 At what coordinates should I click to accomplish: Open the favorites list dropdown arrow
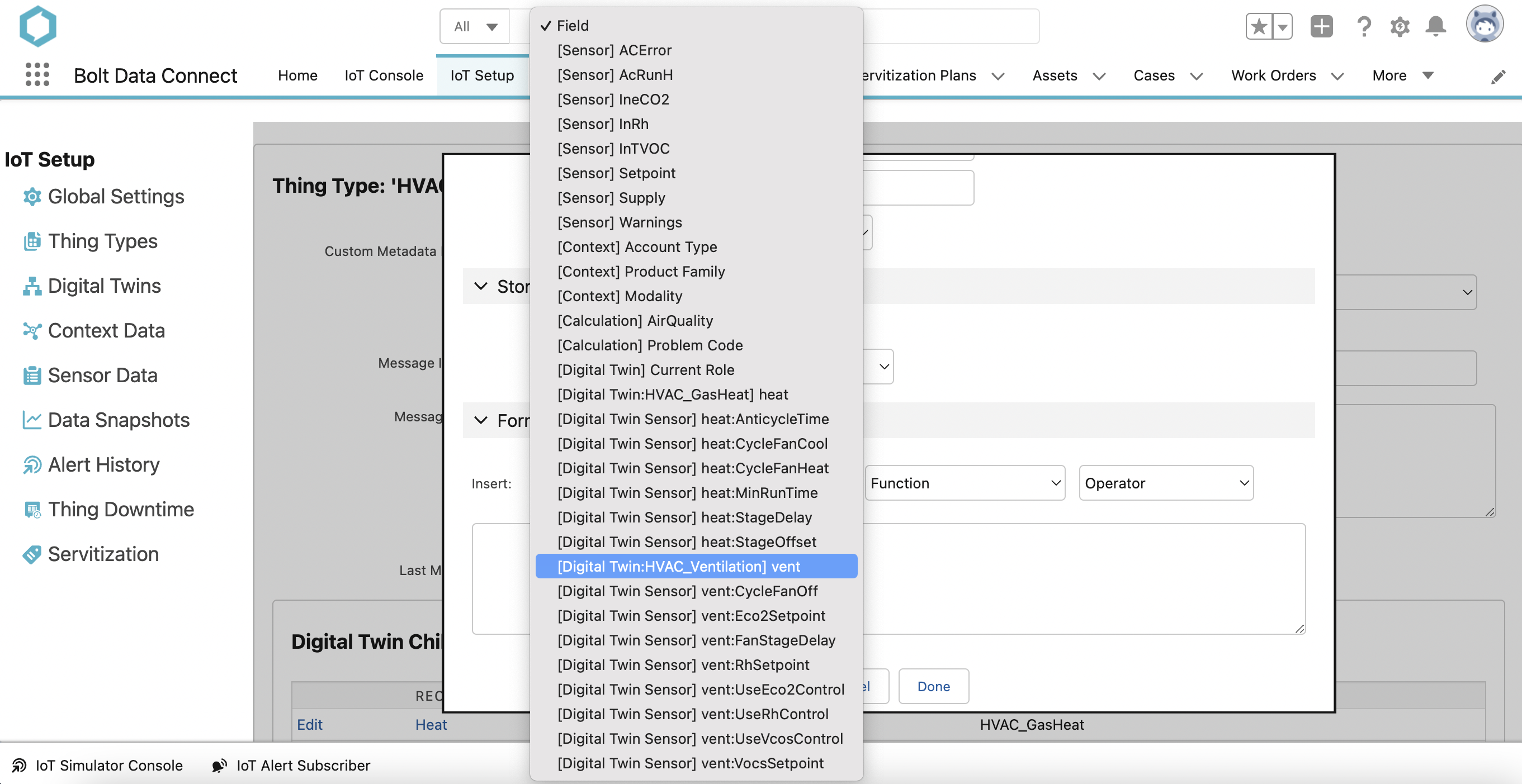1282,27
